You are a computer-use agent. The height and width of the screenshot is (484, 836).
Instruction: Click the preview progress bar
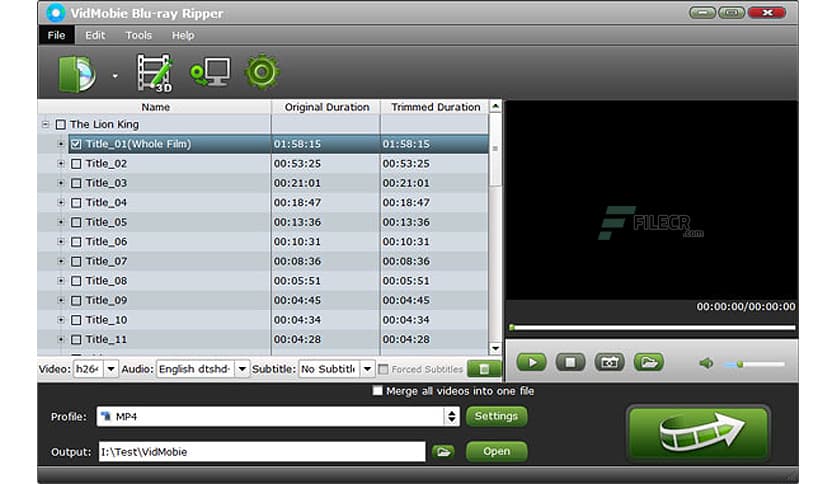[652, 327]
